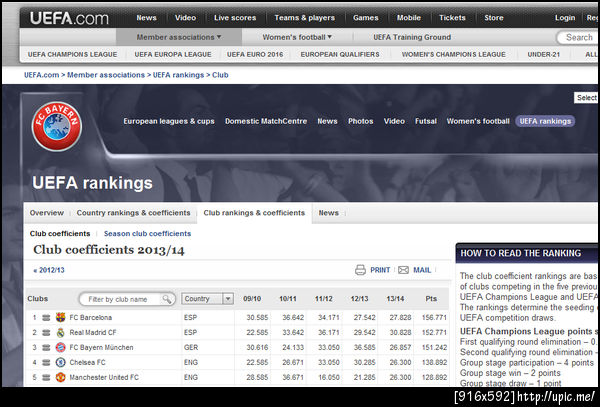
Task: Click the Pts column header
Action: [431, 299]
